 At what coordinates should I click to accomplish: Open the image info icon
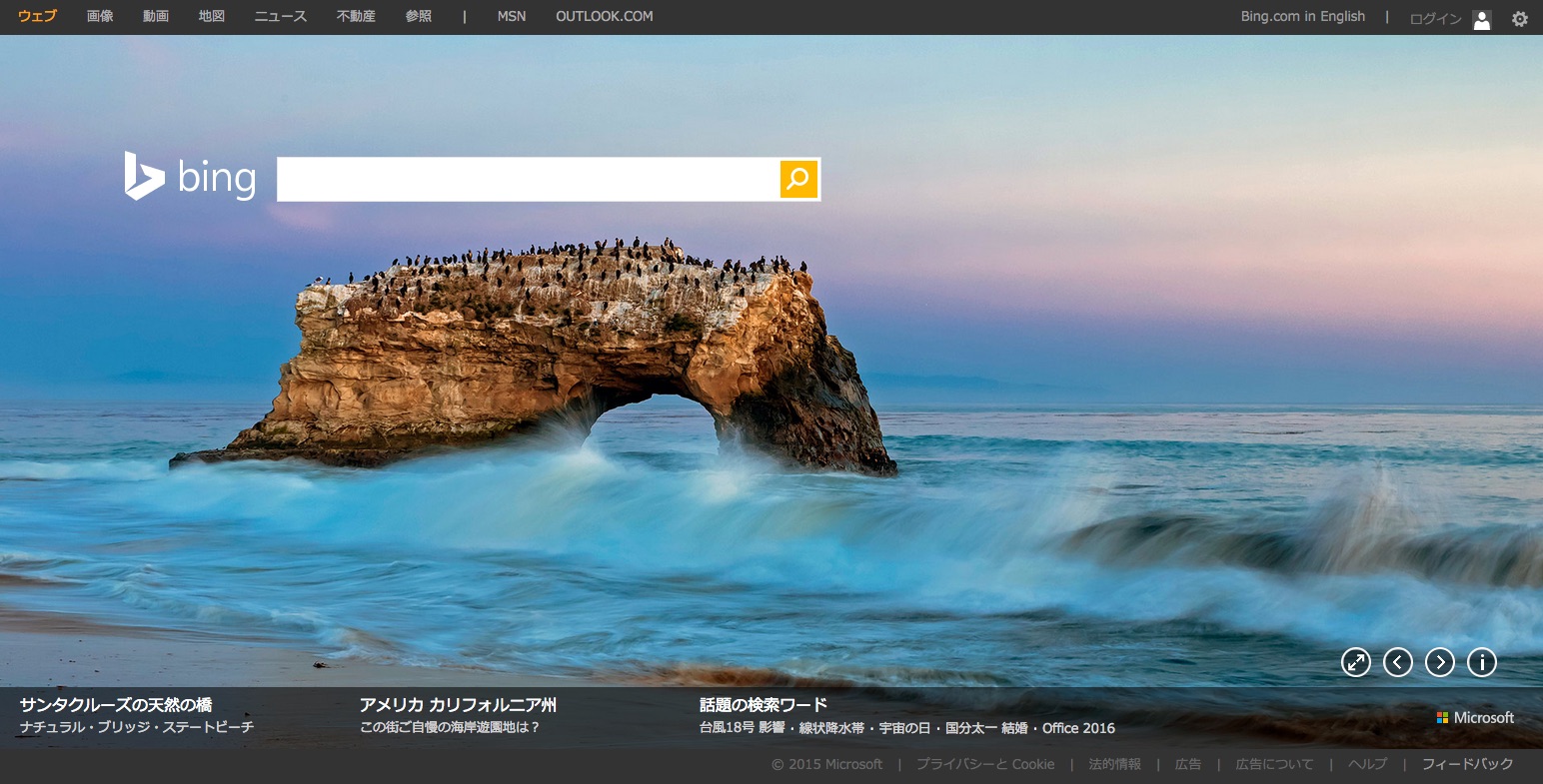click(1481, 662)
